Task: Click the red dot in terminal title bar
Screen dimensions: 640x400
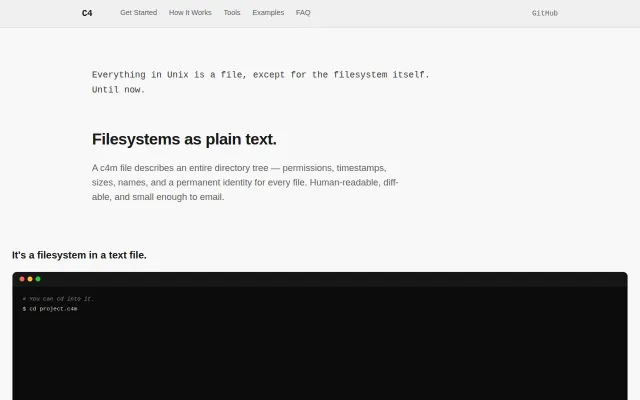Action: (22, 279)
